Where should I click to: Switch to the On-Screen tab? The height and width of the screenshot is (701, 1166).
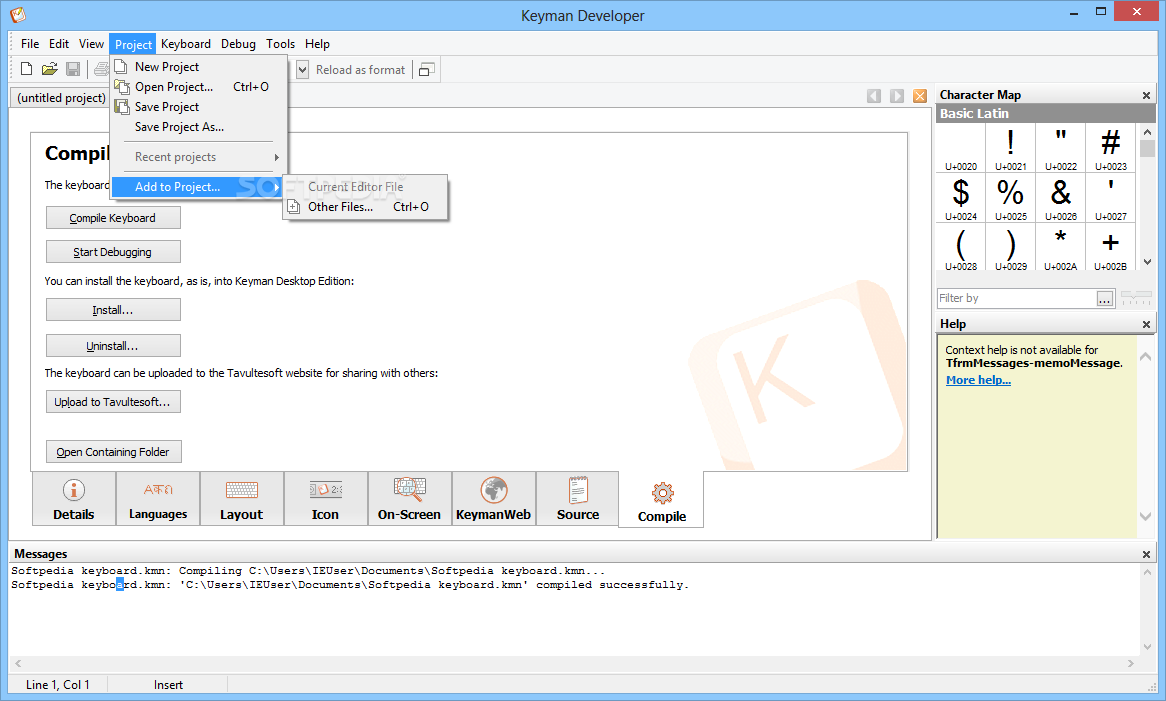coord(410,499)
